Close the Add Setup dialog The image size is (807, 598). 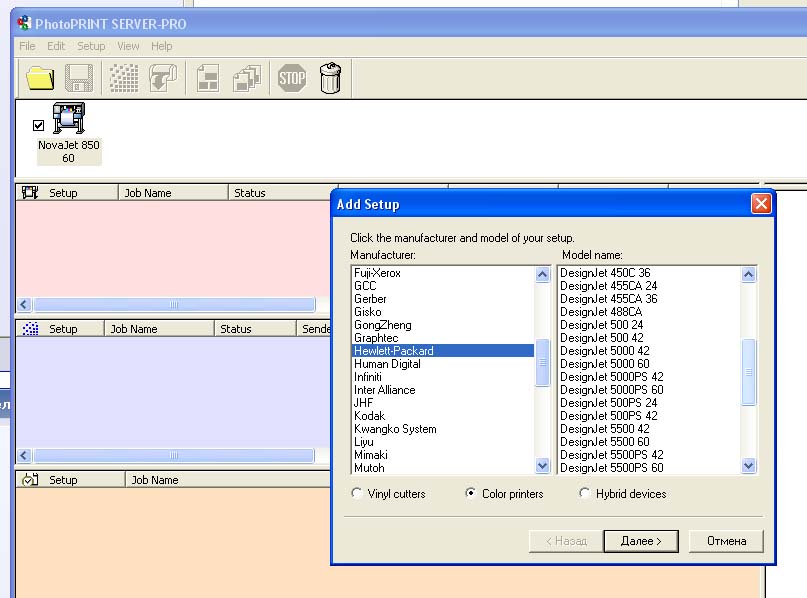tap(761, 203)
